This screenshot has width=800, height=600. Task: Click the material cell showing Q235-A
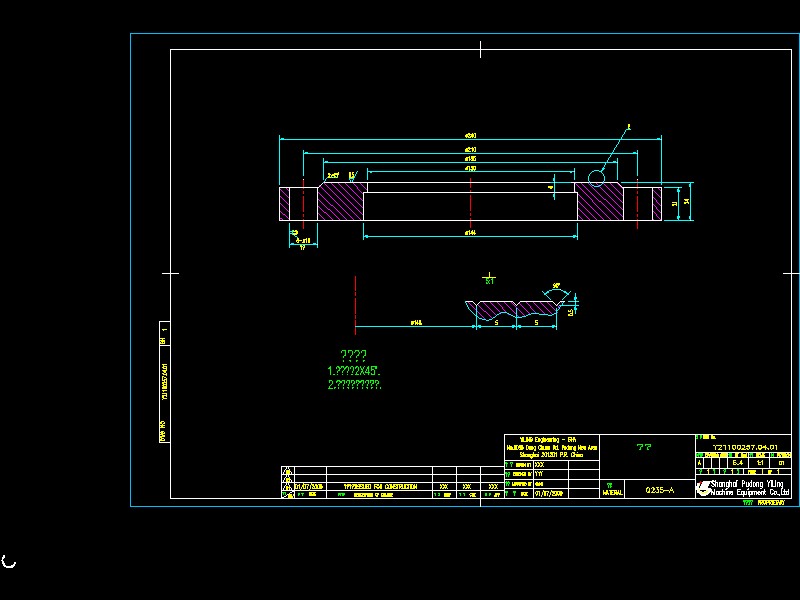click(x=660, y=489)
